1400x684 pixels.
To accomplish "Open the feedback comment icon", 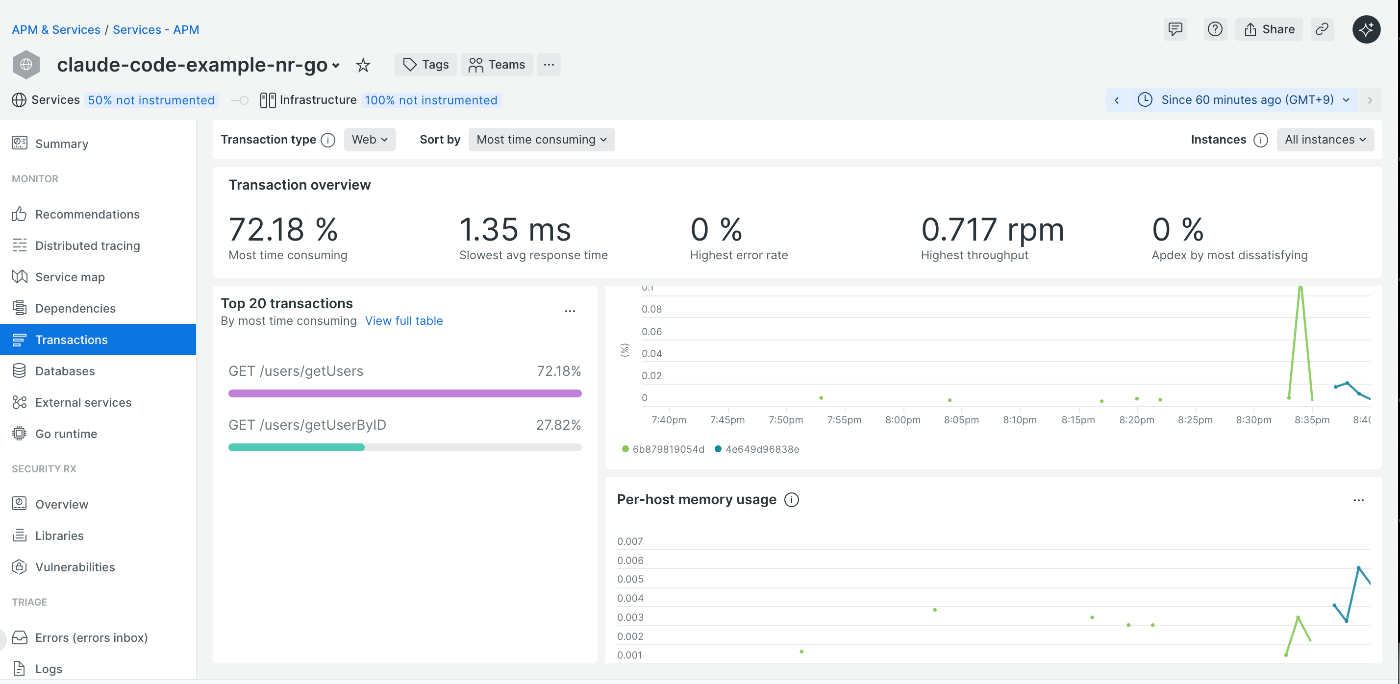I will click(x=1176, y=29).
